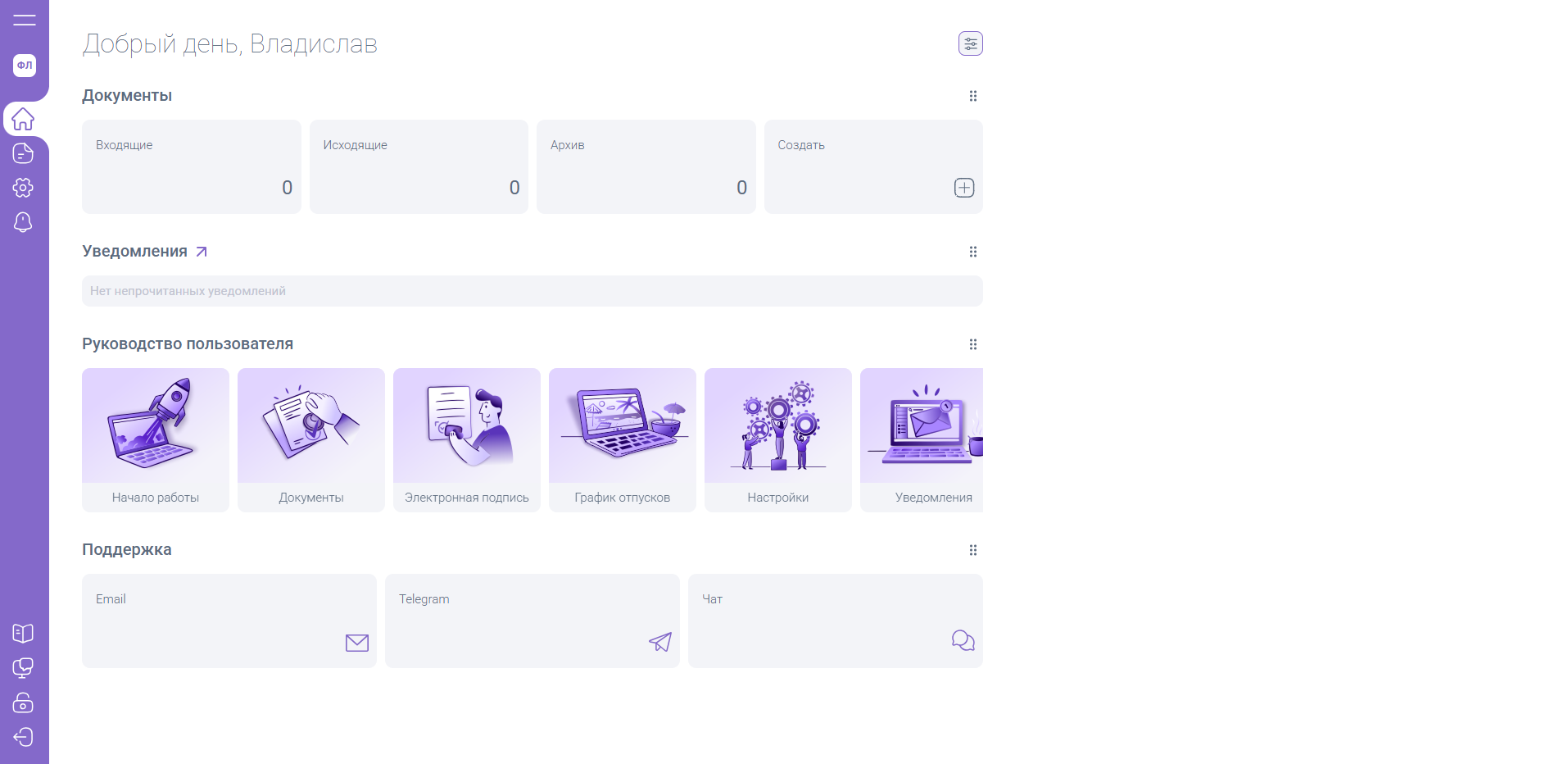Open the hamburger menu in sidebar
Screen dimensions: 1568x764
[24, 20]
